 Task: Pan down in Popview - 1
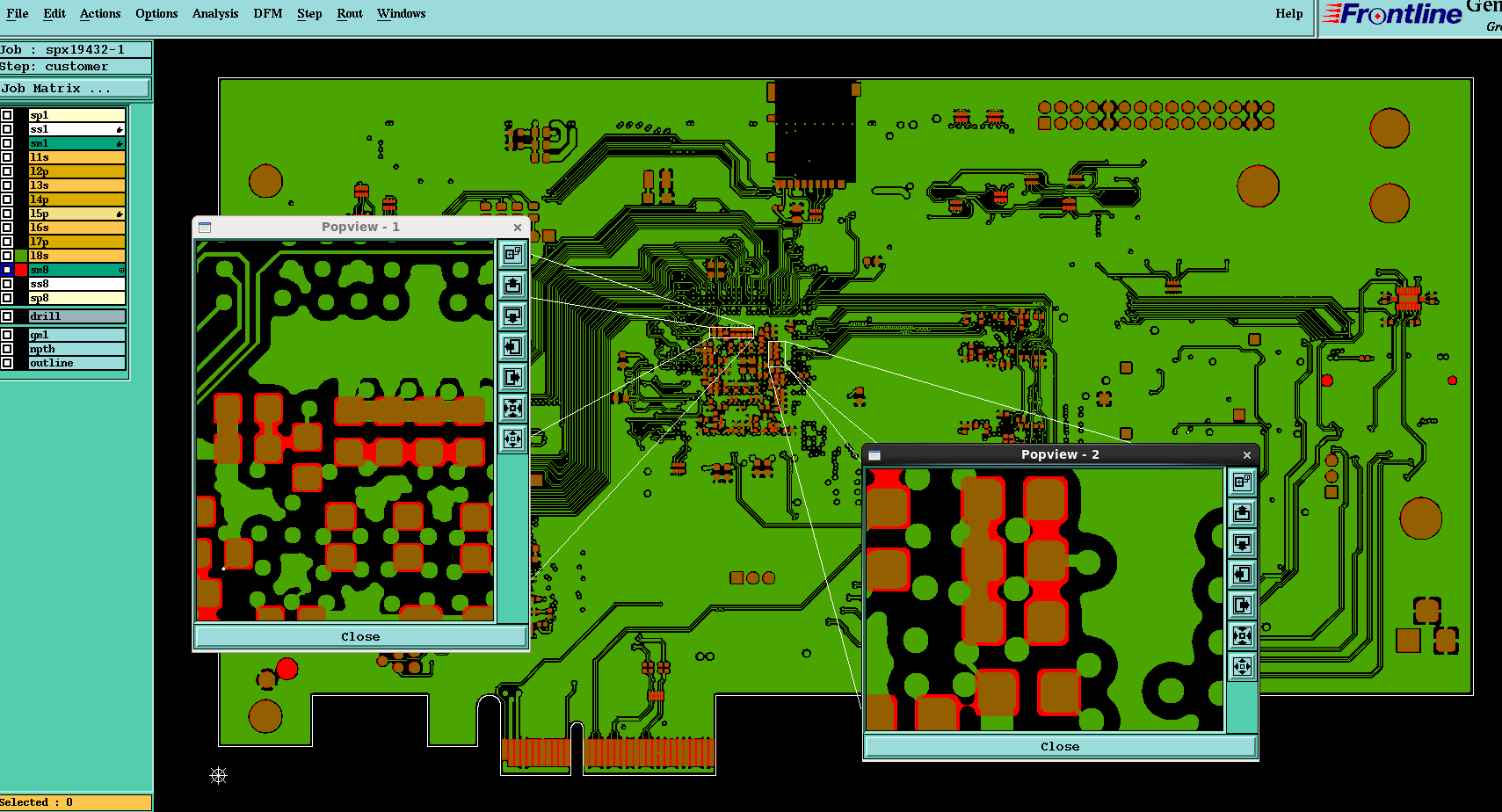pos(512,315)
